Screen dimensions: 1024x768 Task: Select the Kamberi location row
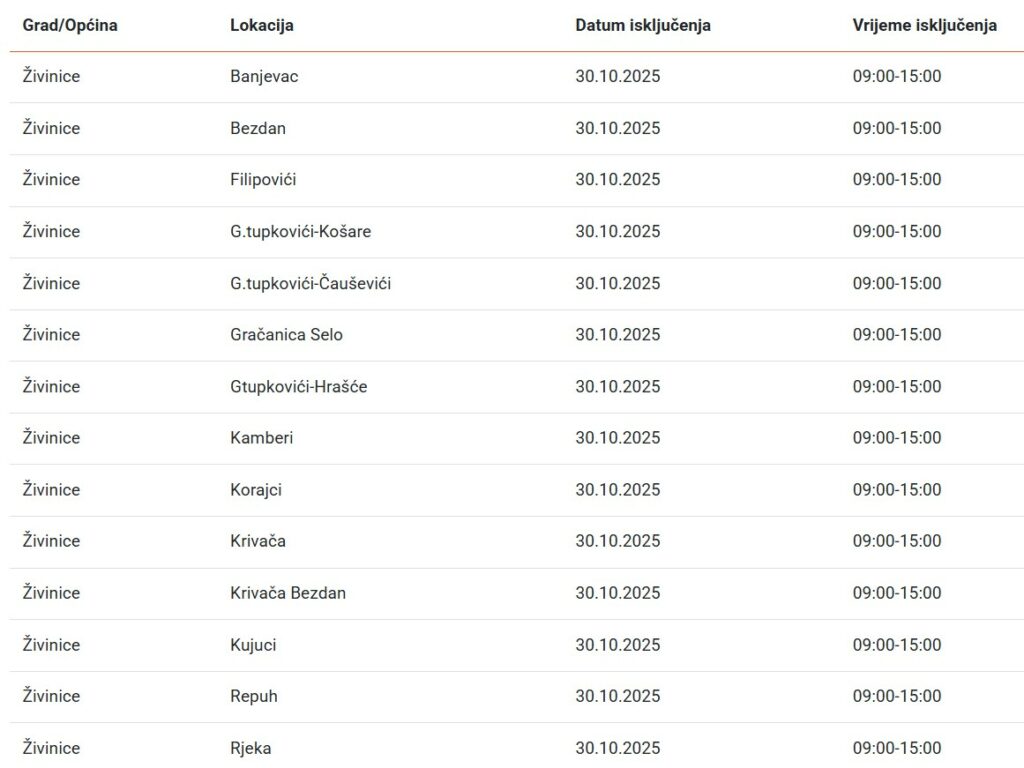(262, 438)
